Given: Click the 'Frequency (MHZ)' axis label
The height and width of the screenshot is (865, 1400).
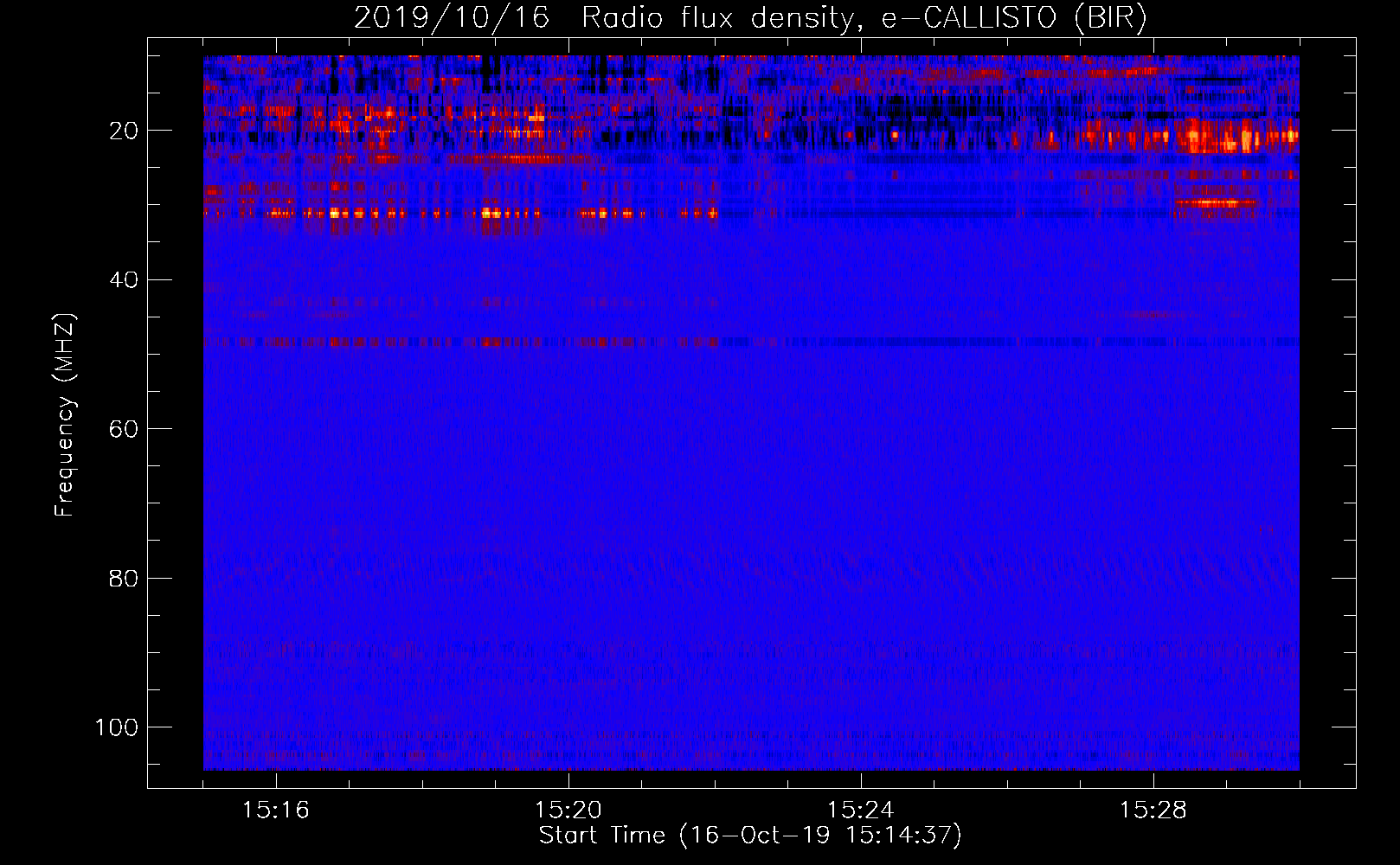Looking at the screenshot, I should coord(65,415).
